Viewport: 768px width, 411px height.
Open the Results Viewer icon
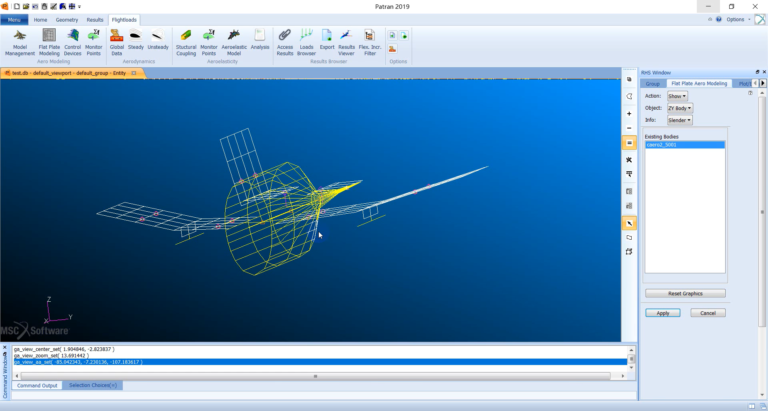coord(346,42)
